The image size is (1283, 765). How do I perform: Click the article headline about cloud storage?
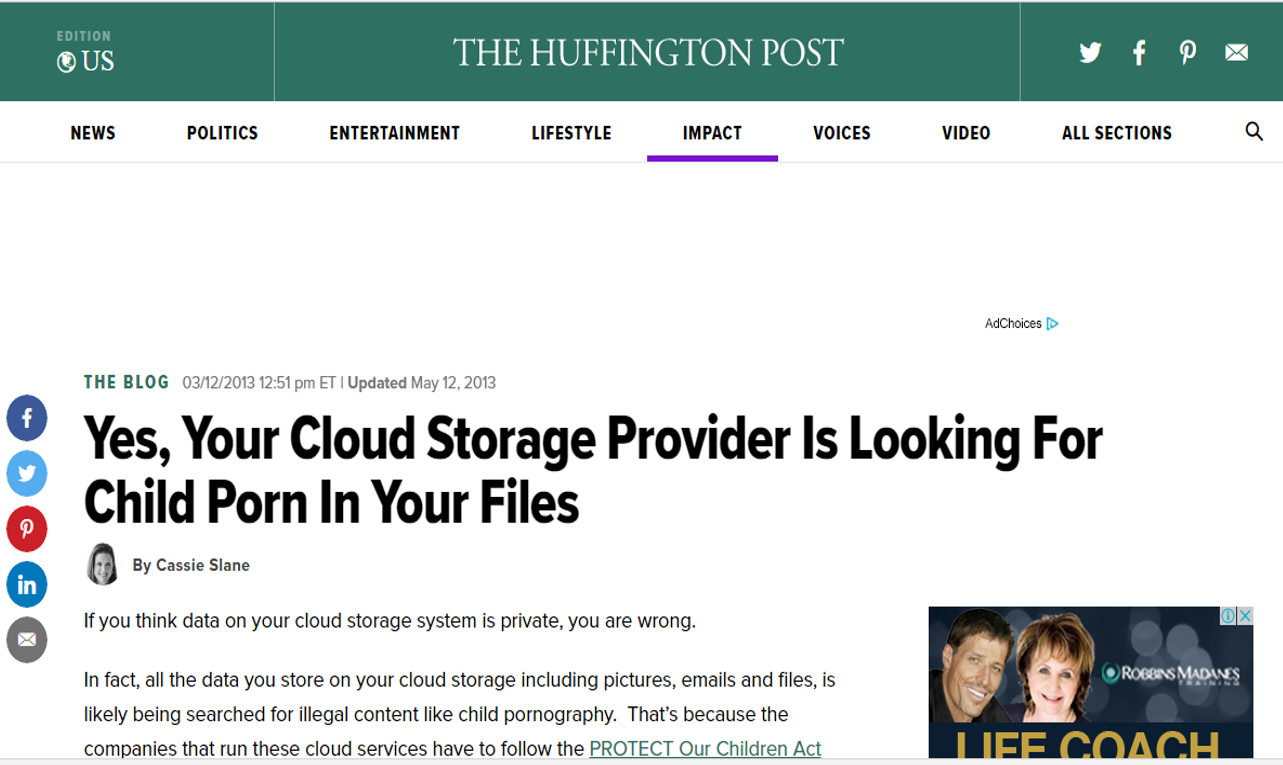point(593,469)
